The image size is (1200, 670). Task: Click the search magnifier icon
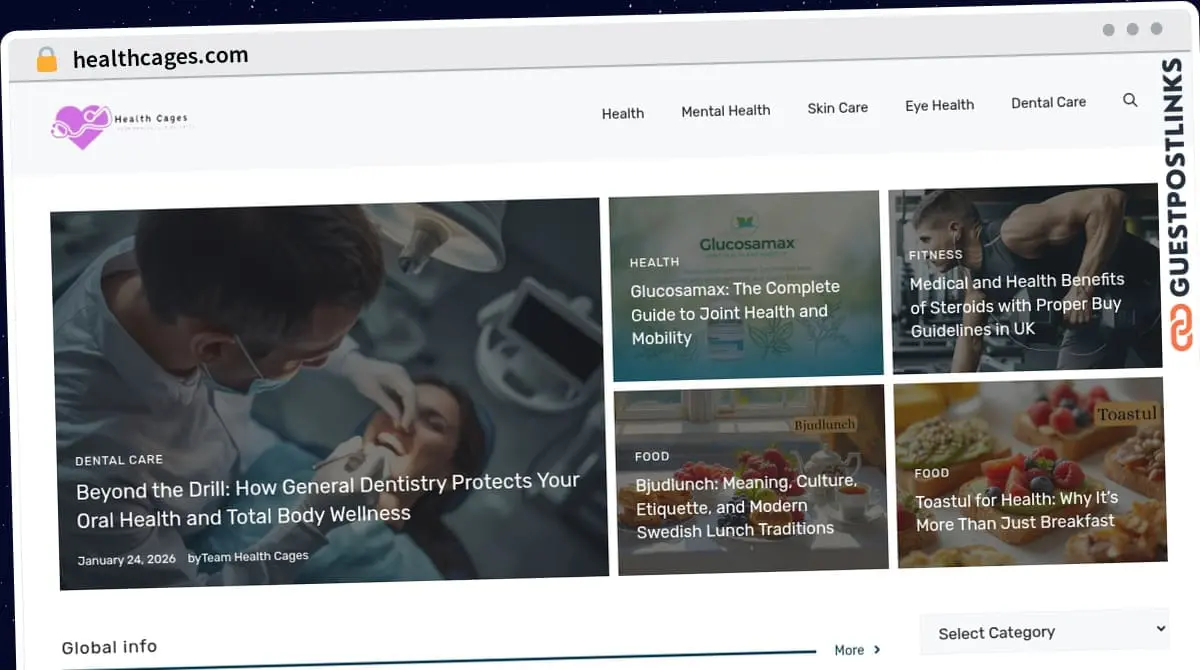click(1130, 100)
